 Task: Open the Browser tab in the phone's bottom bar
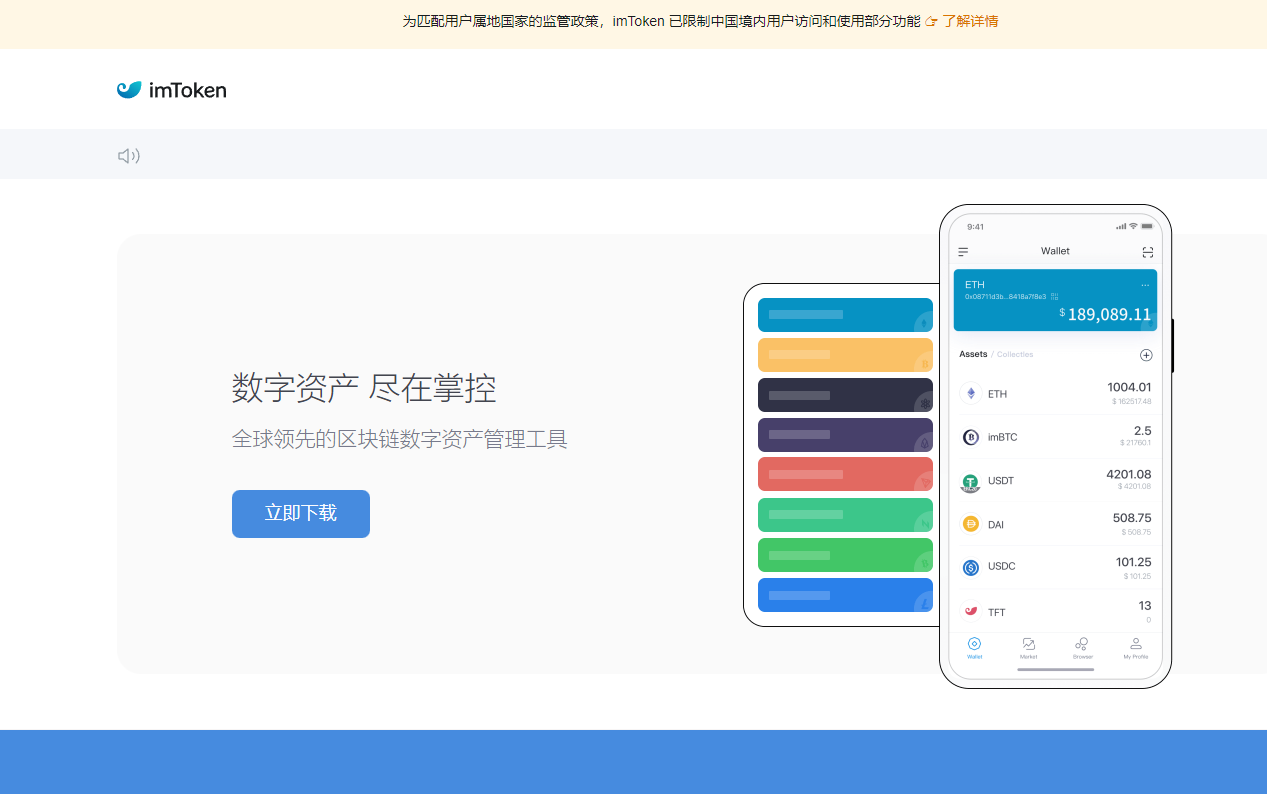click(1082, 648)
